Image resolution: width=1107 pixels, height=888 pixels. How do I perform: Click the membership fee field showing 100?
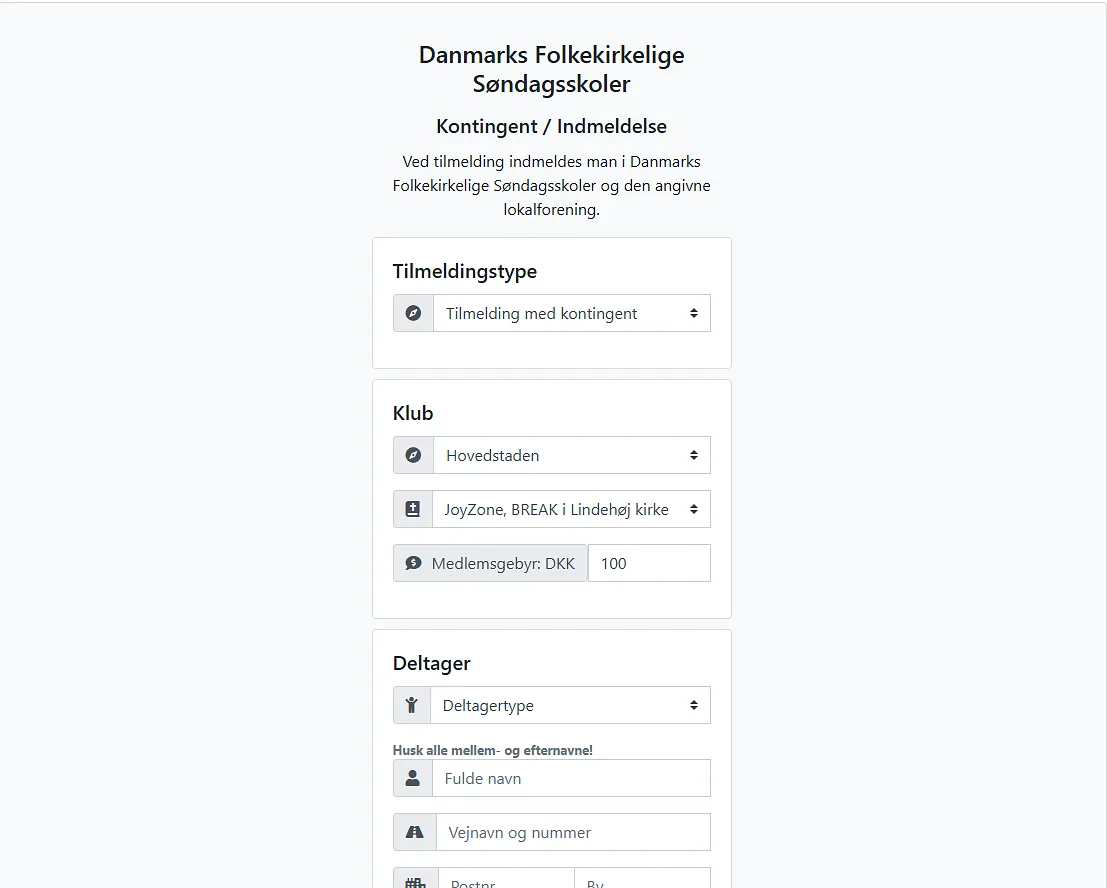pos(649,563)
